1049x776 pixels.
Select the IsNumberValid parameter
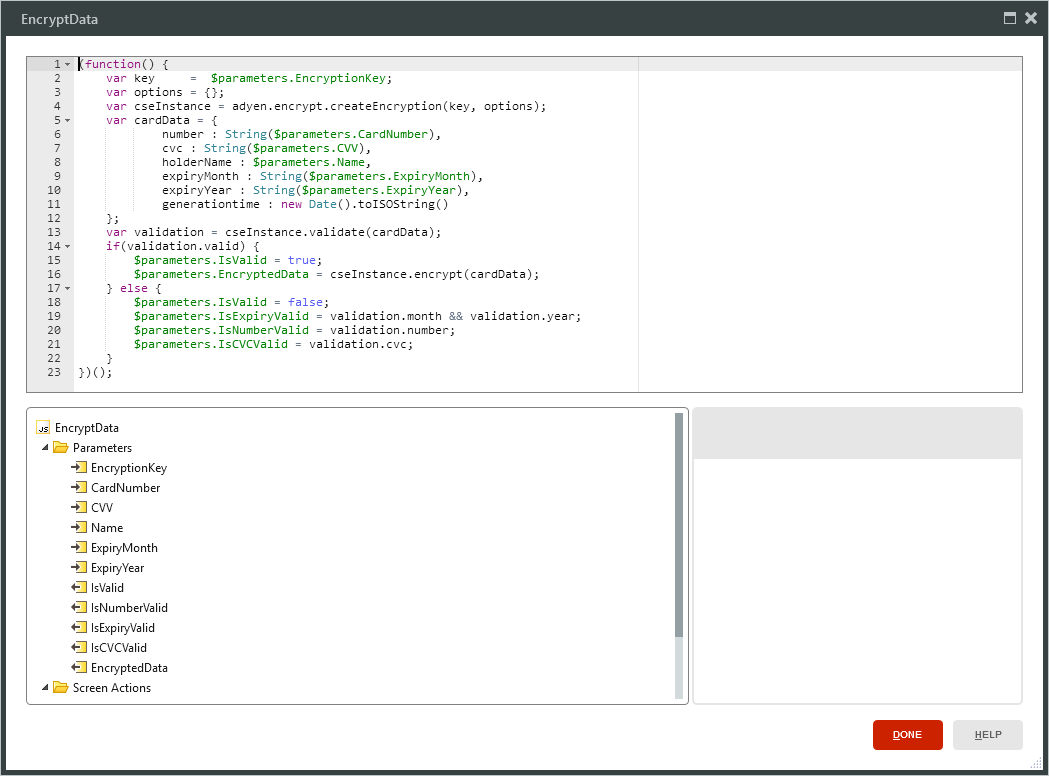click(x=129, y=608)
